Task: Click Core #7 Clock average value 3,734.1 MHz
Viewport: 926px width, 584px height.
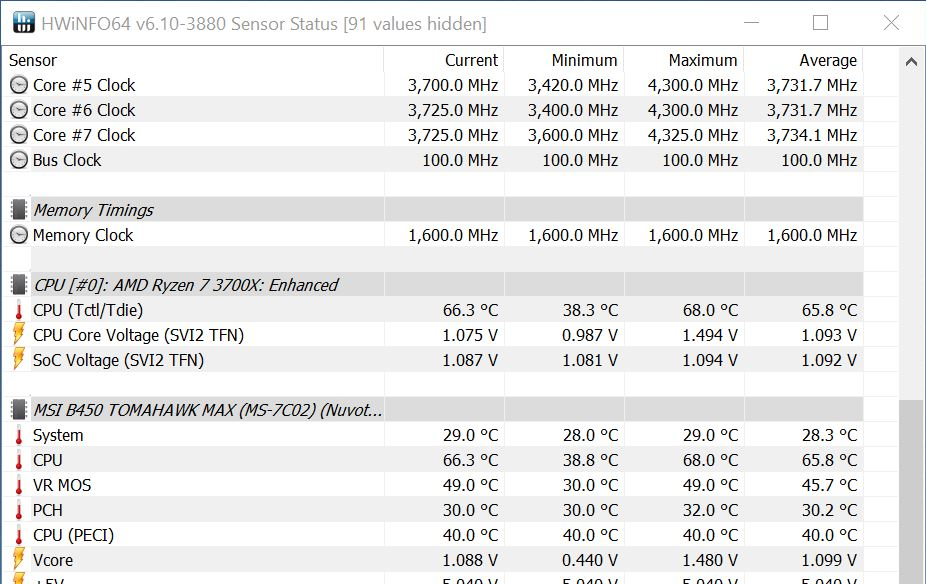Action: pos(812,135)
